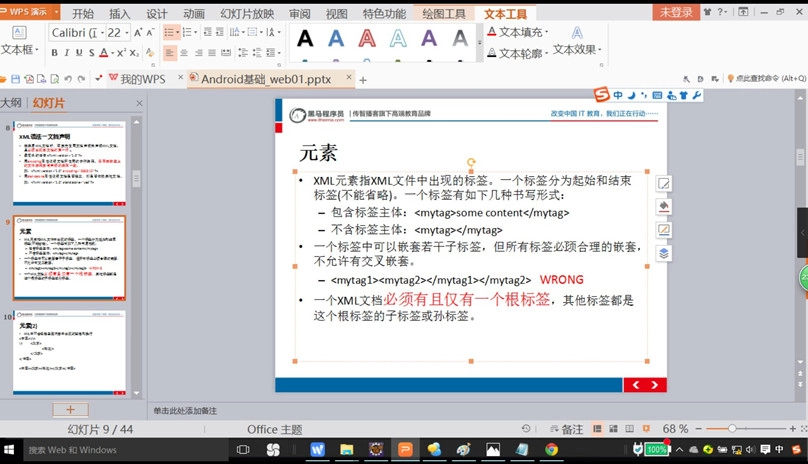Expand WordArt styles gallery arrow
The height and width of the screenshot is (464, 808).
[x=480, y=43]
